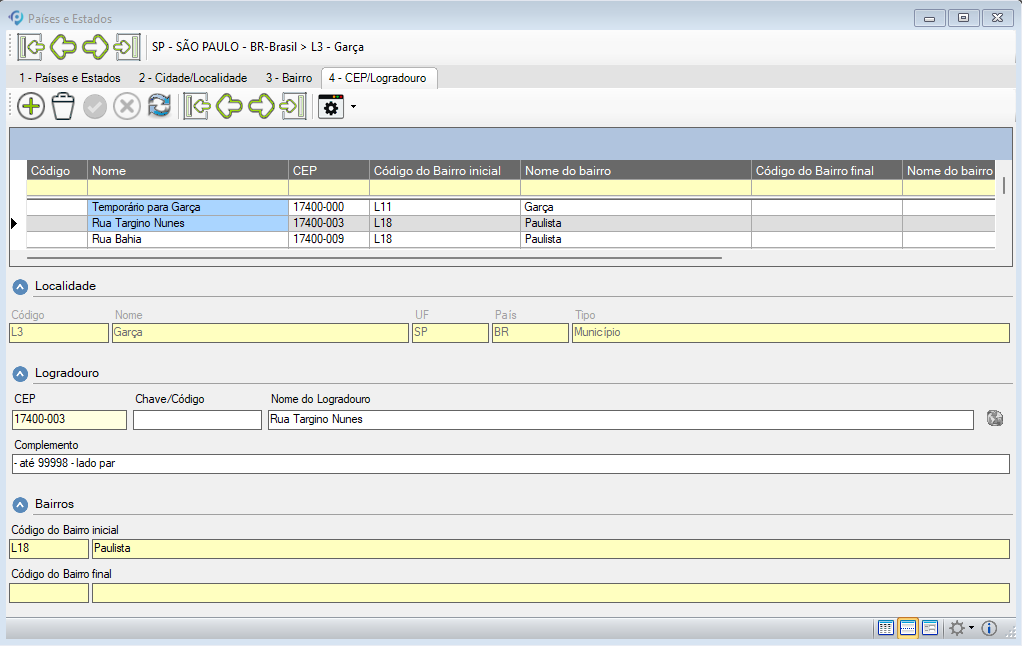The height and width of the screenshot is (646, 1022).
Task: Go to first record in CEP tab toolbar
Action: (197, 107)
